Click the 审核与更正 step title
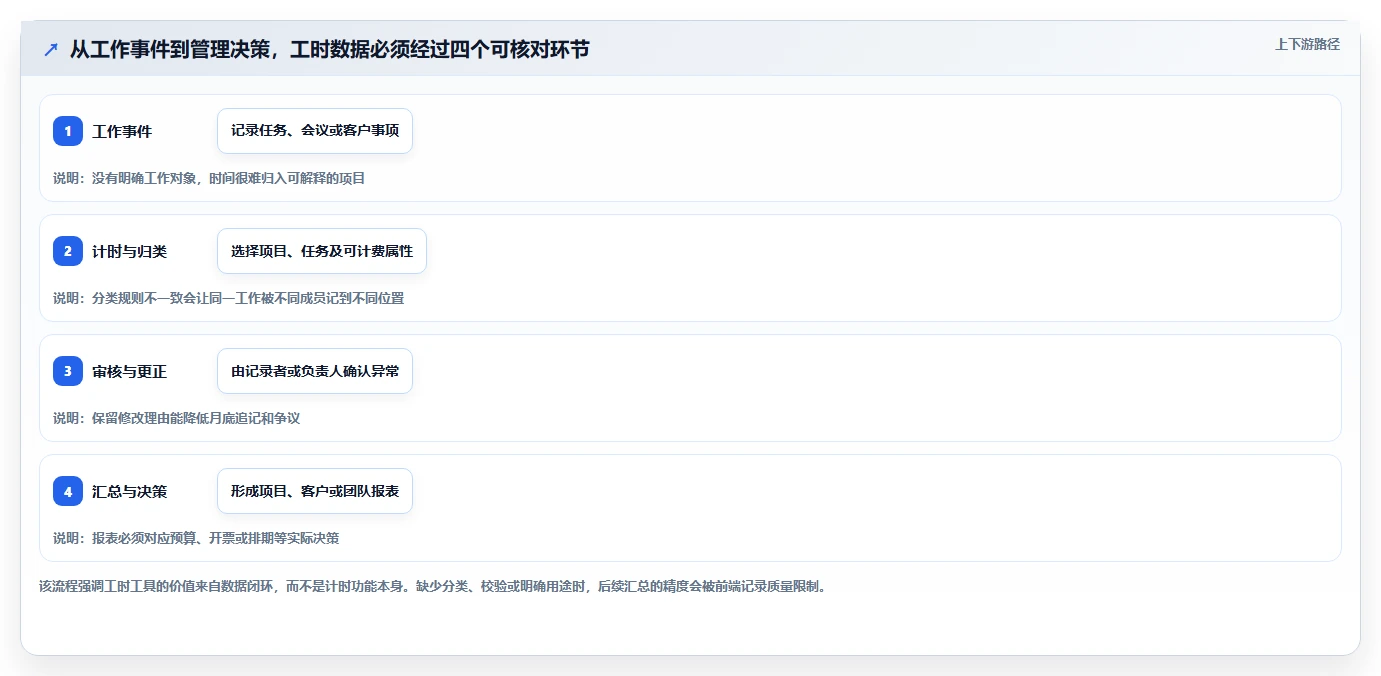This screenshot has width=1381, height=676. [x=130, y=371]
